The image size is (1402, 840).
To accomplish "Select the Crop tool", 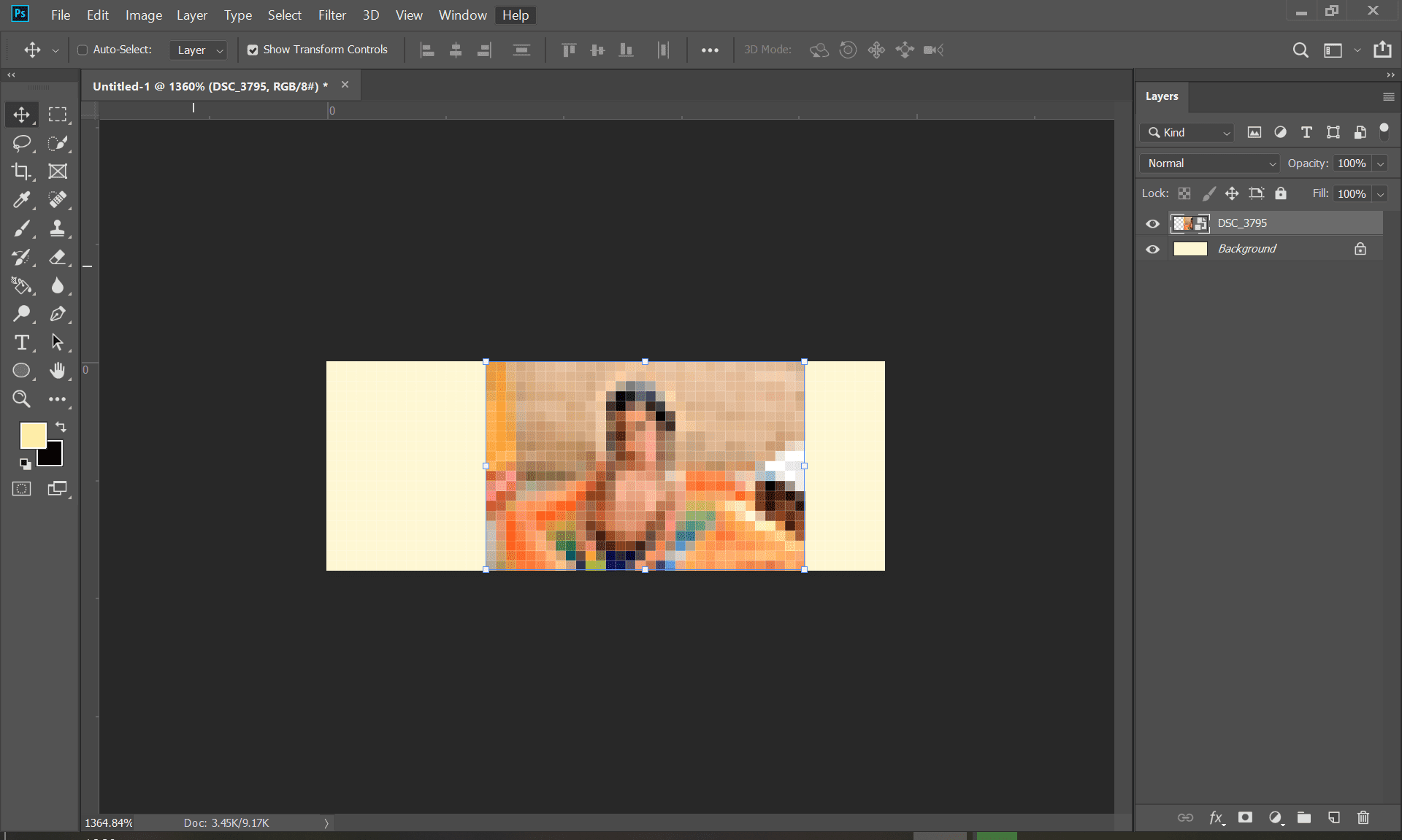I will point(21,172).
